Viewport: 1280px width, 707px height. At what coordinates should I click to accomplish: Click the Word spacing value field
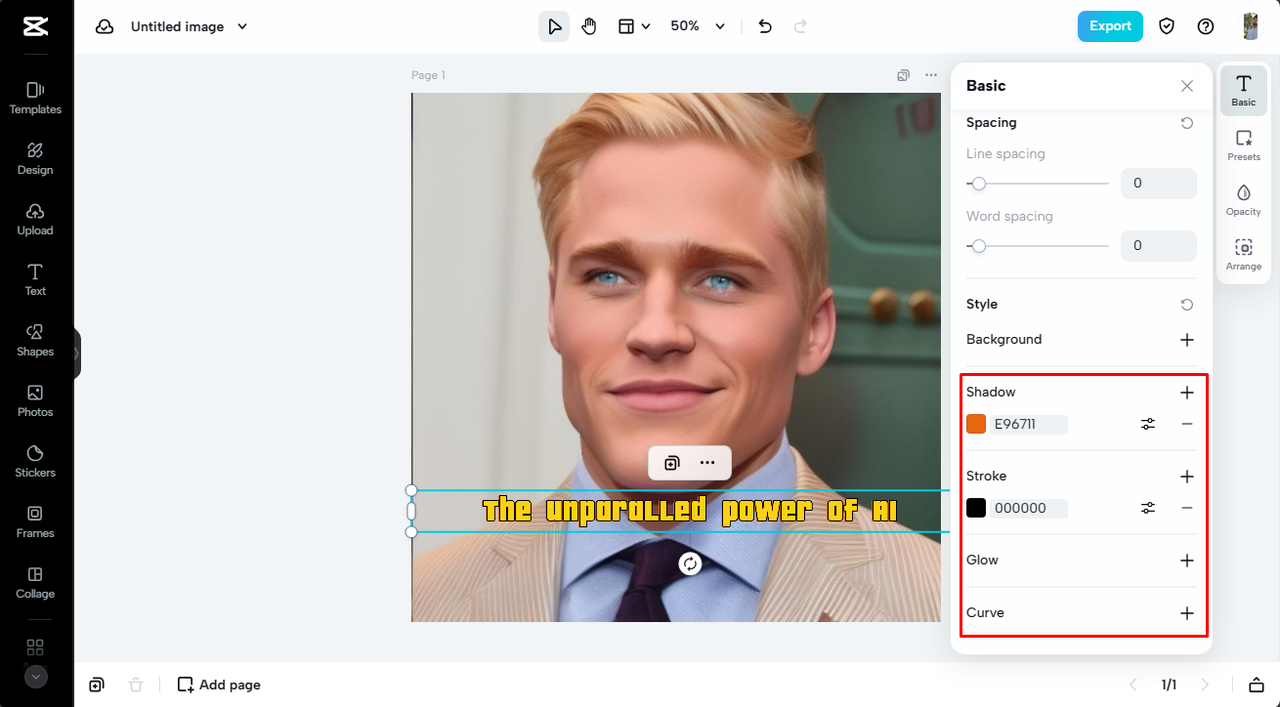[x=1158, y=246]
